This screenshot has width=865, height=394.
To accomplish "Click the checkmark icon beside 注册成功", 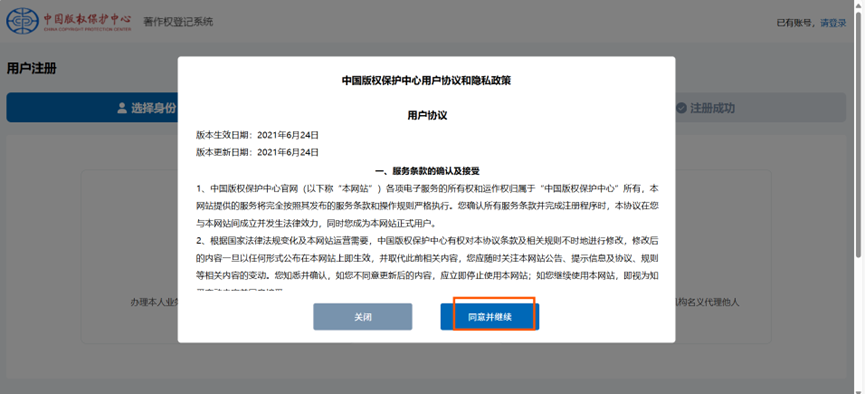I will 681,108.
